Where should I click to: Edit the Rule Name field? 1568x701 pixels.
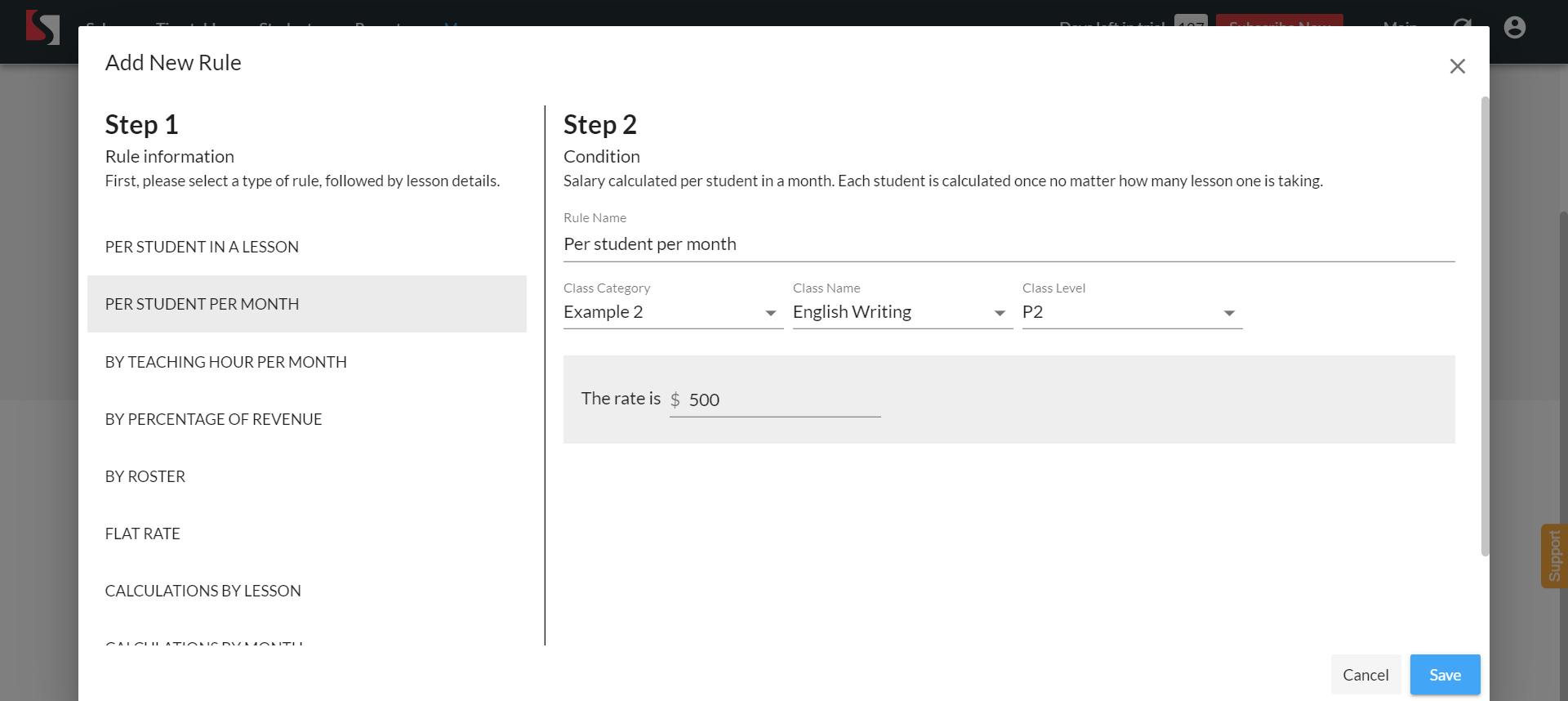1009,244
